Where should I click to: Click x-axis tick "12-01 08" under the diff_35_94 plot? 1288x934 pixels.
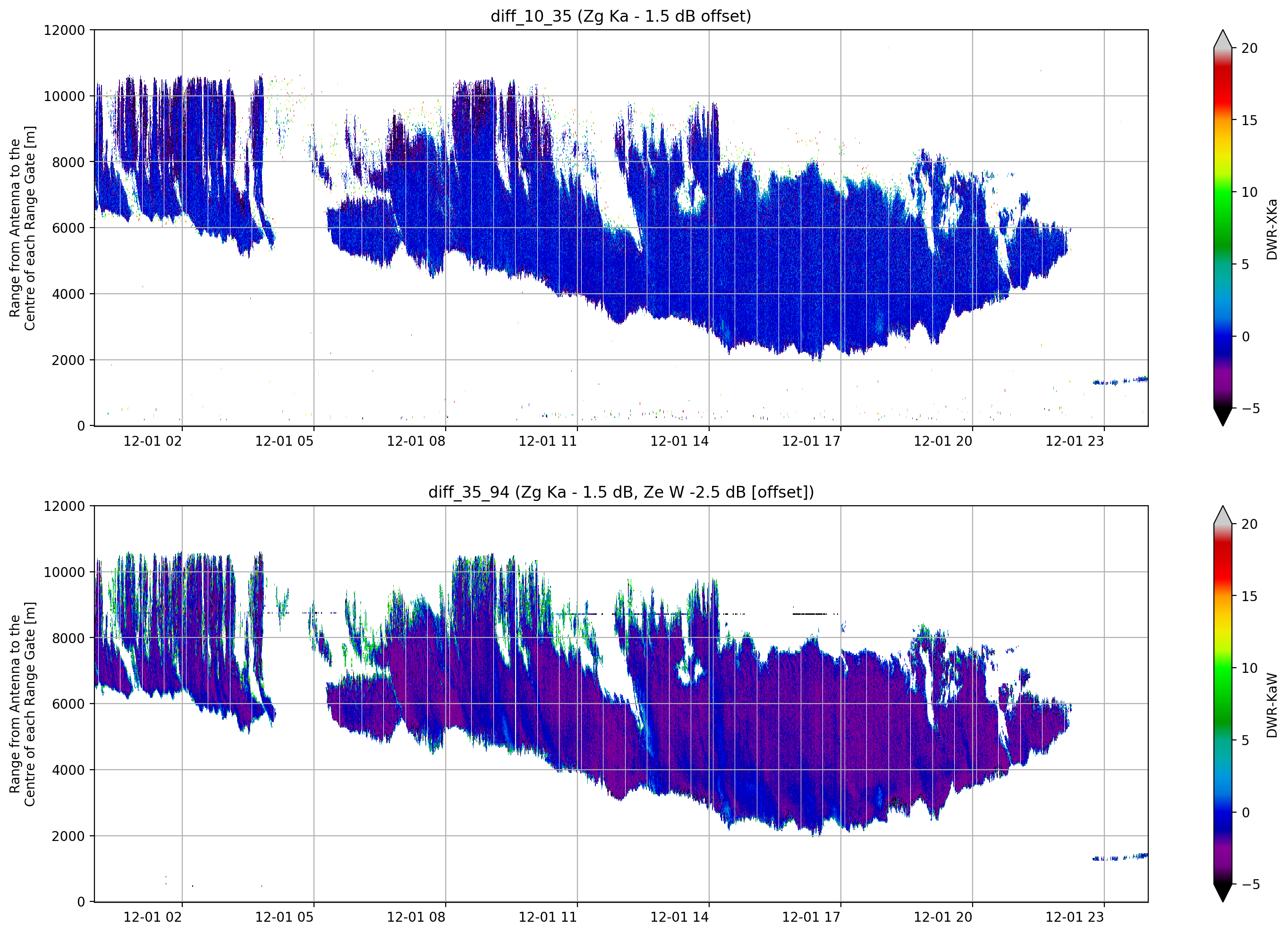[x=416, y=917]
